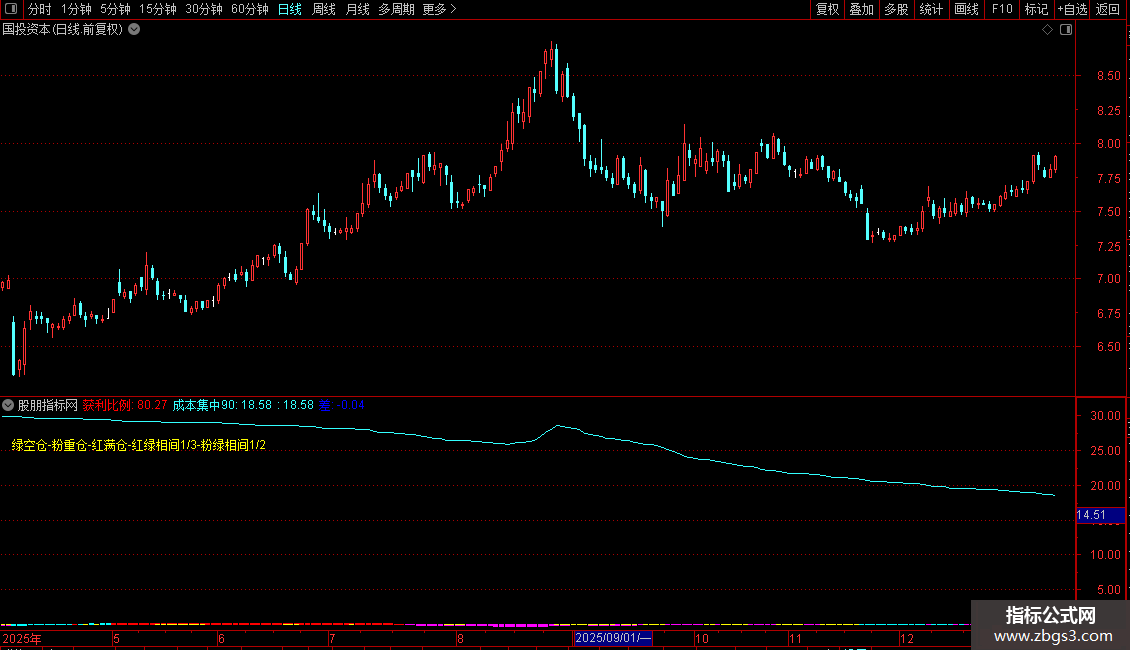
Task: Select the 60分钟 period
Action: pos(250,9)
